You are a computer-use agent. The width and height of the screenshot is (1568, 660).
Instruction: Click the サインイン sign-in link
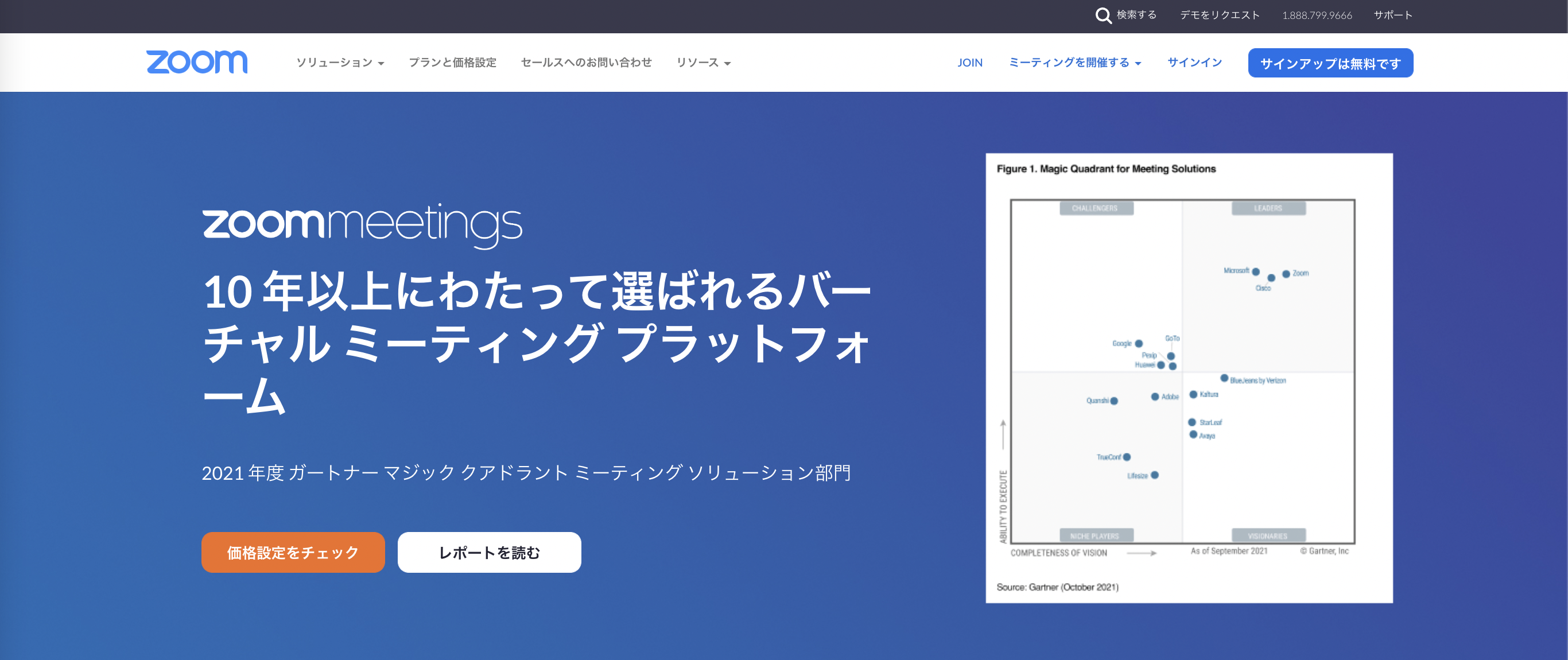[1194, 63]
